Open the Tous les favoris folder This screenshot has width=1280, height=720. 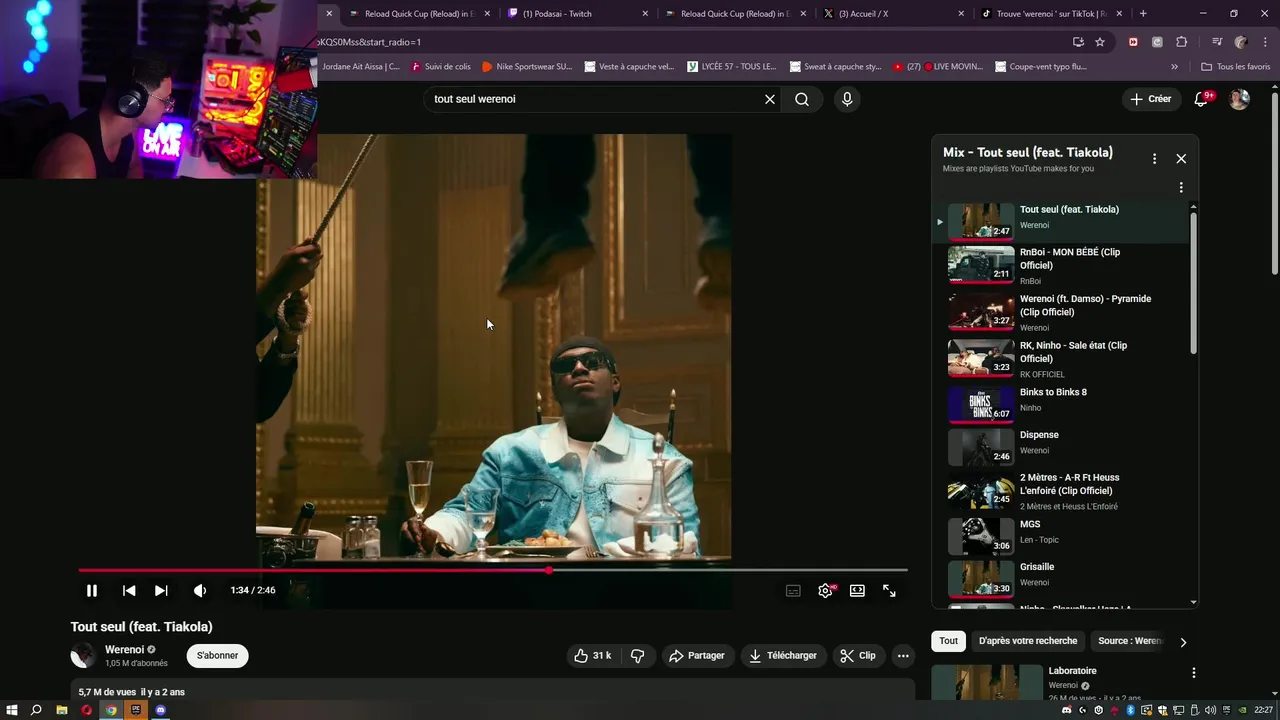[1236, 67]
